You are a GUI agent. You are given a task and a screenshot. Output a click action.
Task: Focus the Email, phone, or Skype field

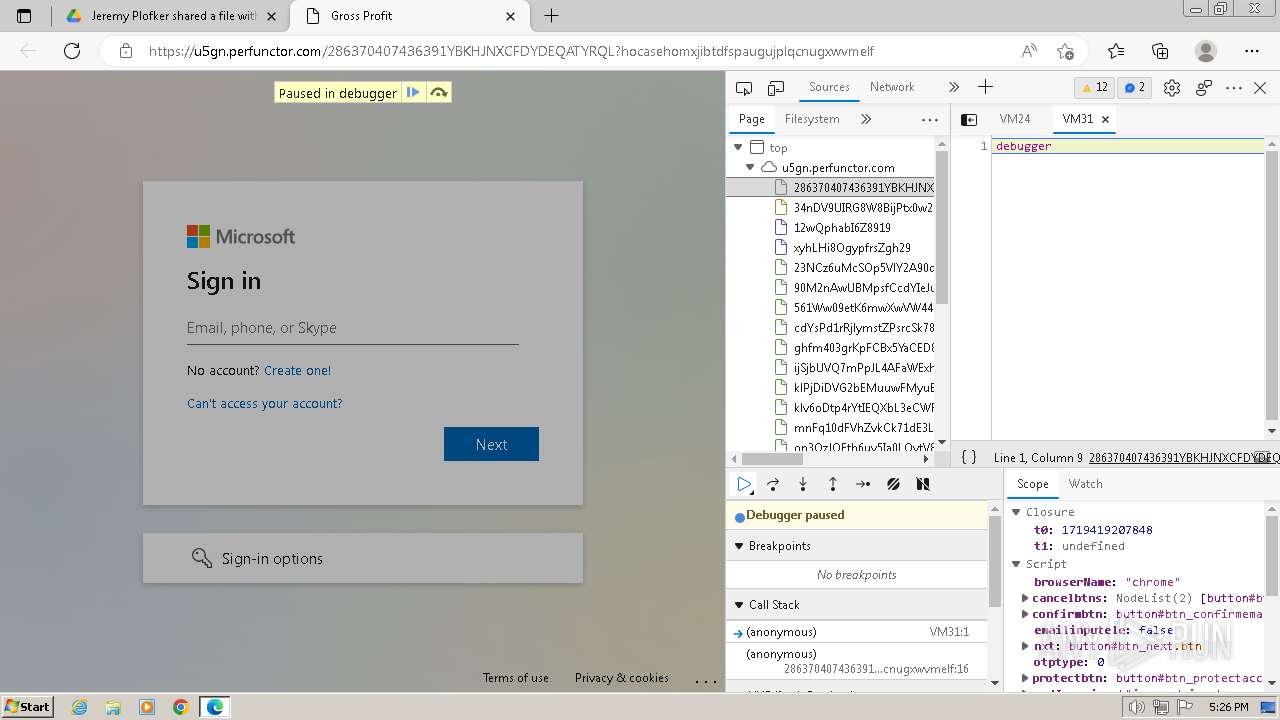coord(352,328)
